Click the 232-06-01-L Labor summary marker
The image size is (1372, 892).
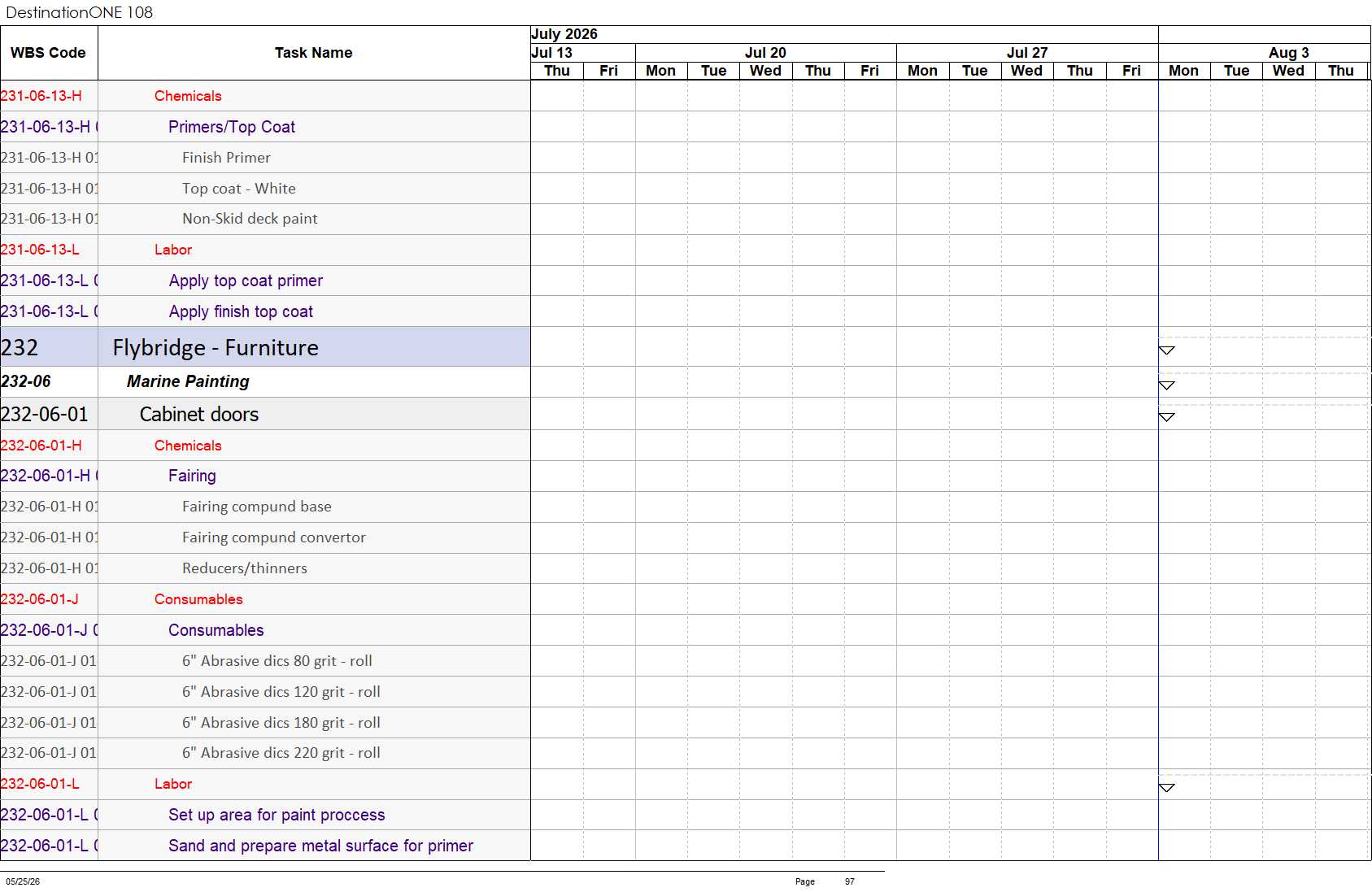(1166, 787)
